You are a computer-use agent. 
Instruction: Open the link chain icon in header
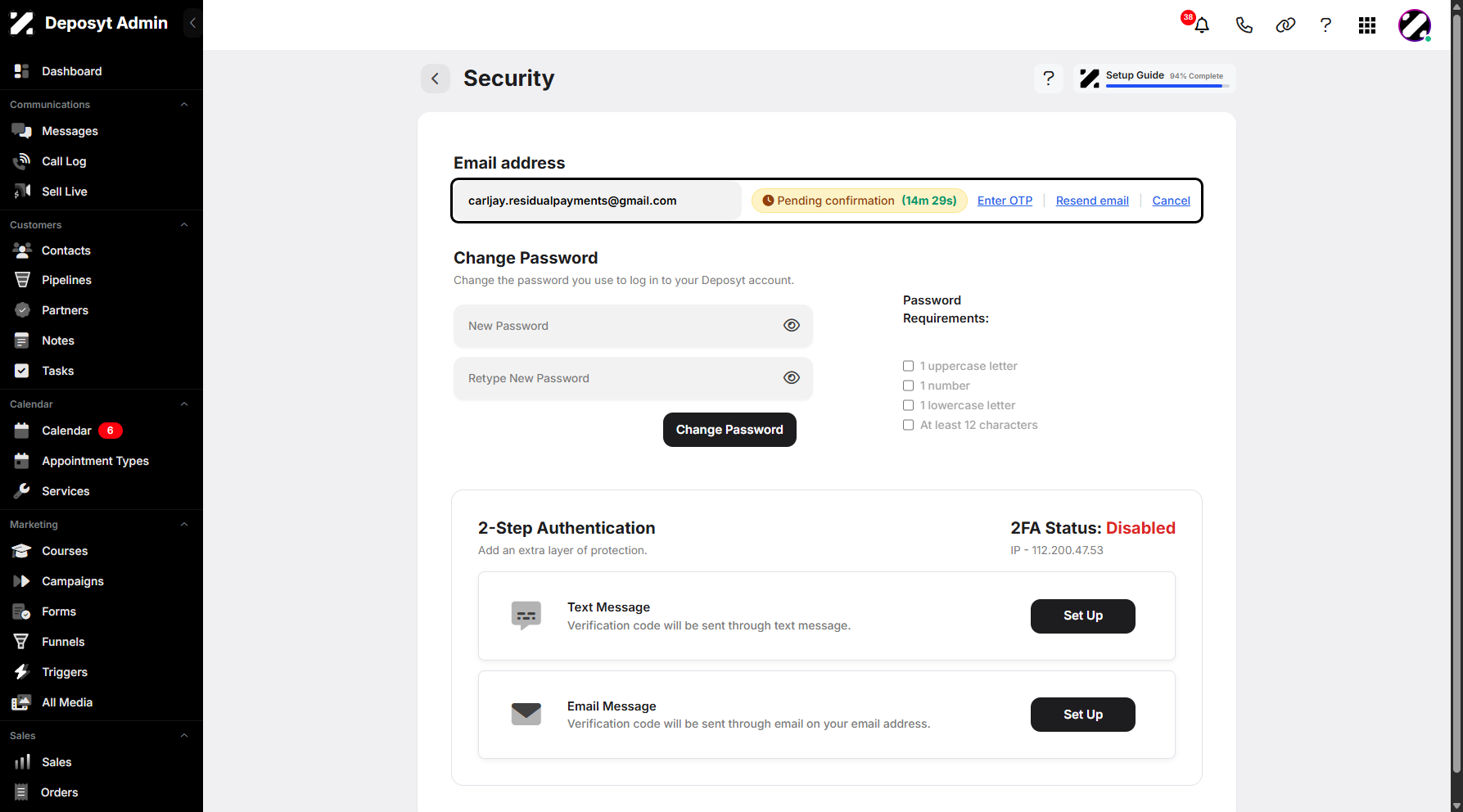[1285, 25]
